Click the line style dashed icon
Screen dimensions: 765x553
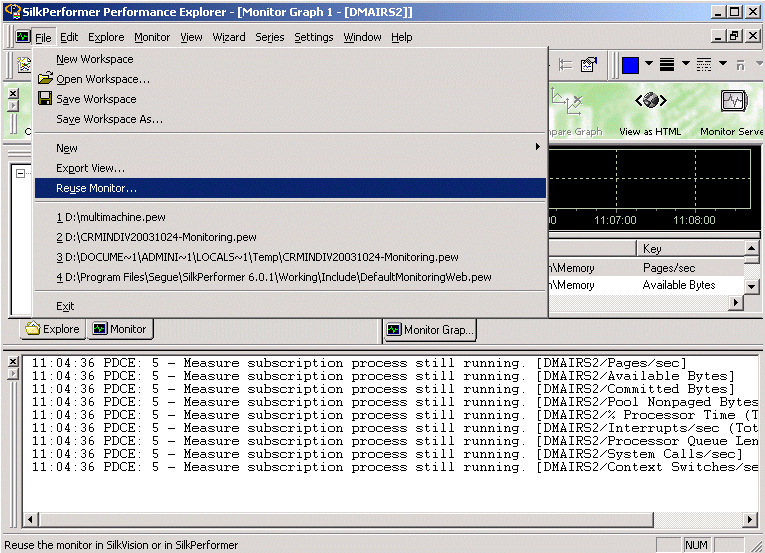click(704, 64)
